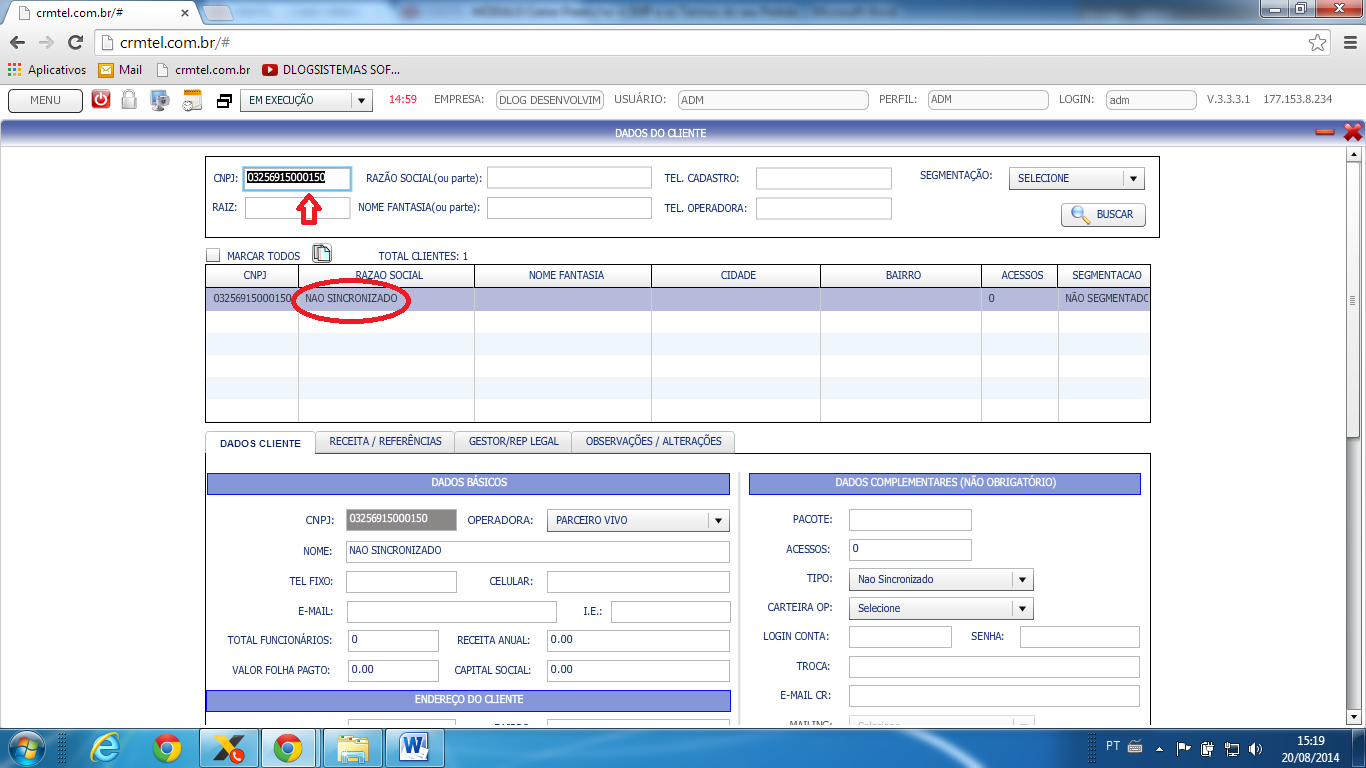Show hidden tray icons arrow
1366x768 pixels.
[1160, 748]
